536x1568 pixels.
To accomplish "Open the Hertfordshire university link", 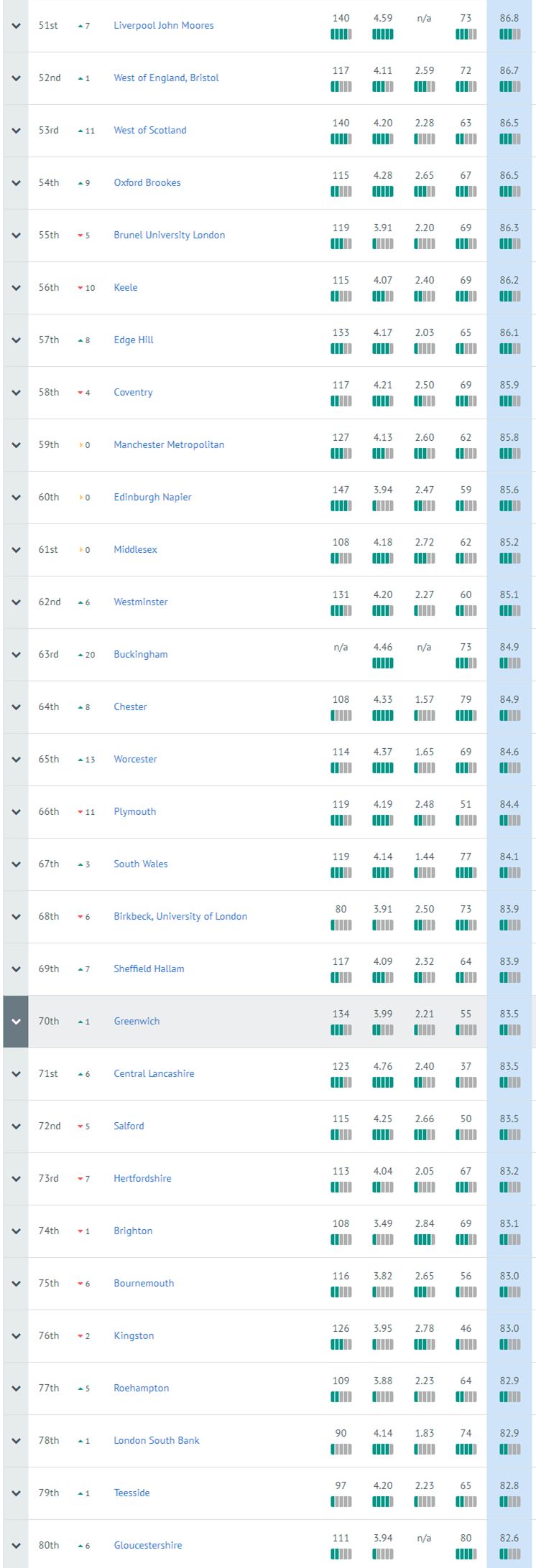I will click(142, 1178).
